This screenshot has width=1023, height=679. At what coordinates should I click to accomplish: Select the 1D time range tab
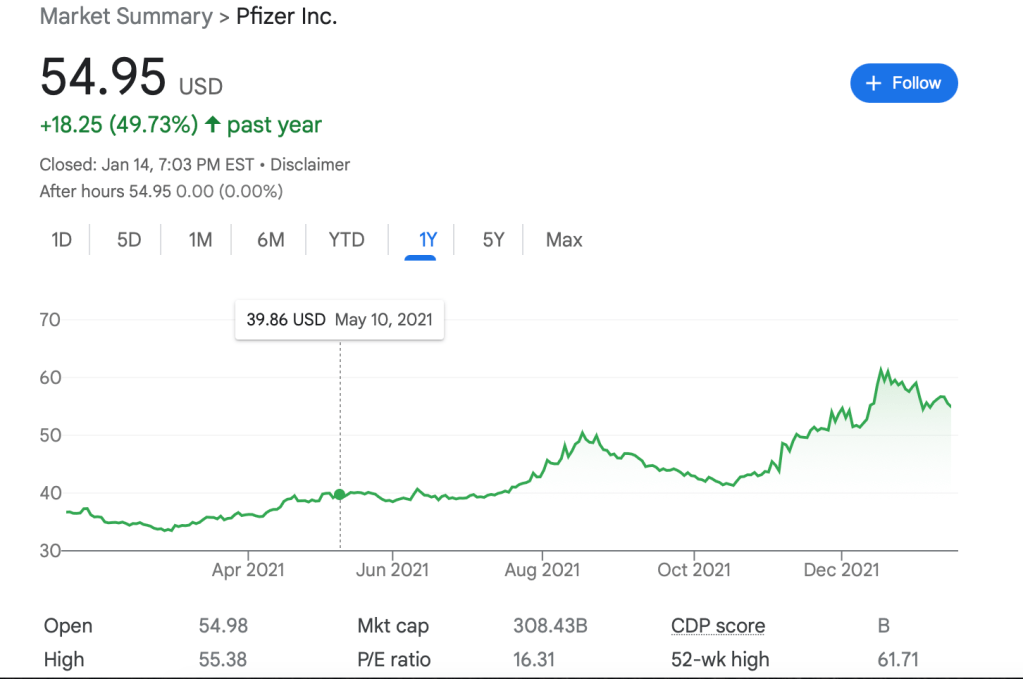(62, 240)
